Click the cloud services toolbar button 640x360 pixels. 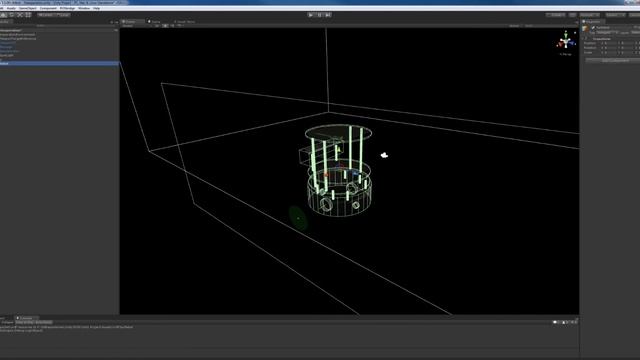pyautogui.click(x=572, y=15)
